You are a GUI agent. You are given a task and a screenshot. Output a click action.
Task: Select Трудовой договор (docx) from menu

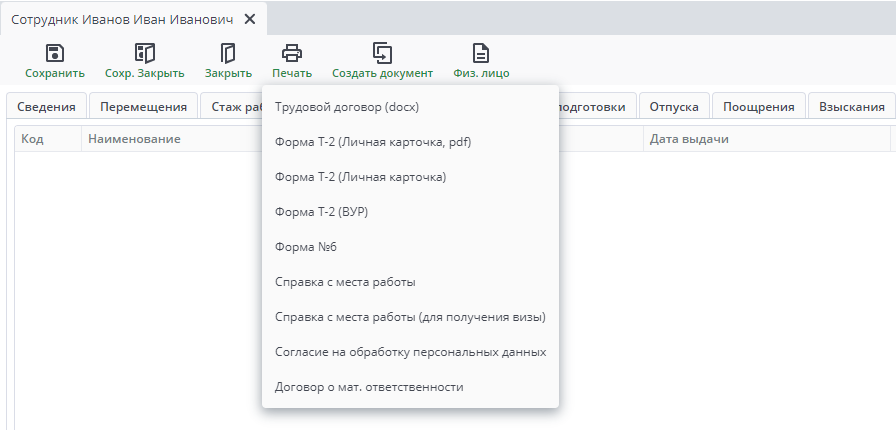[346, 107]
